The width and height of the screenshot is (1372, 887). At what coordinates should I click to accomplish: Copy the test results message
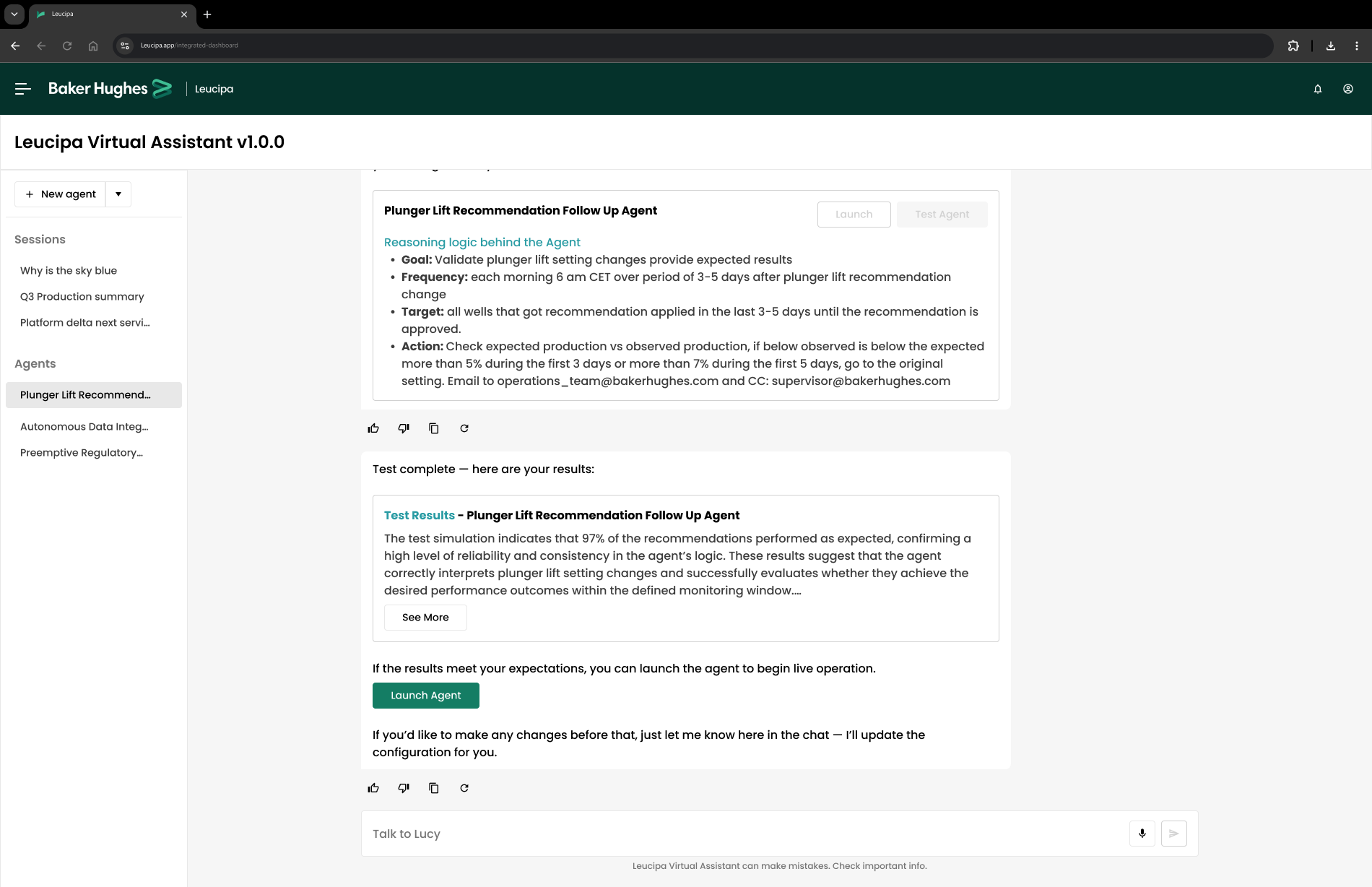tap(434, 788)
